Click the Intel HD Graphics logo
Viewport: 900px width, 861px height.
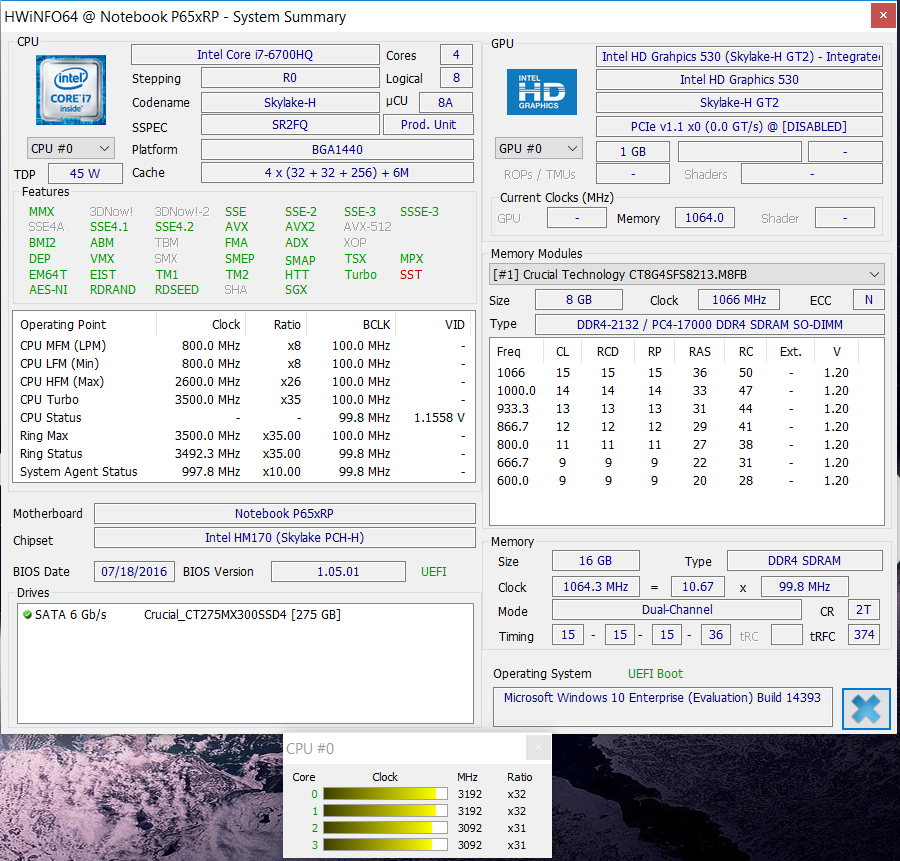pyautogui.click(x=541, y=92)
